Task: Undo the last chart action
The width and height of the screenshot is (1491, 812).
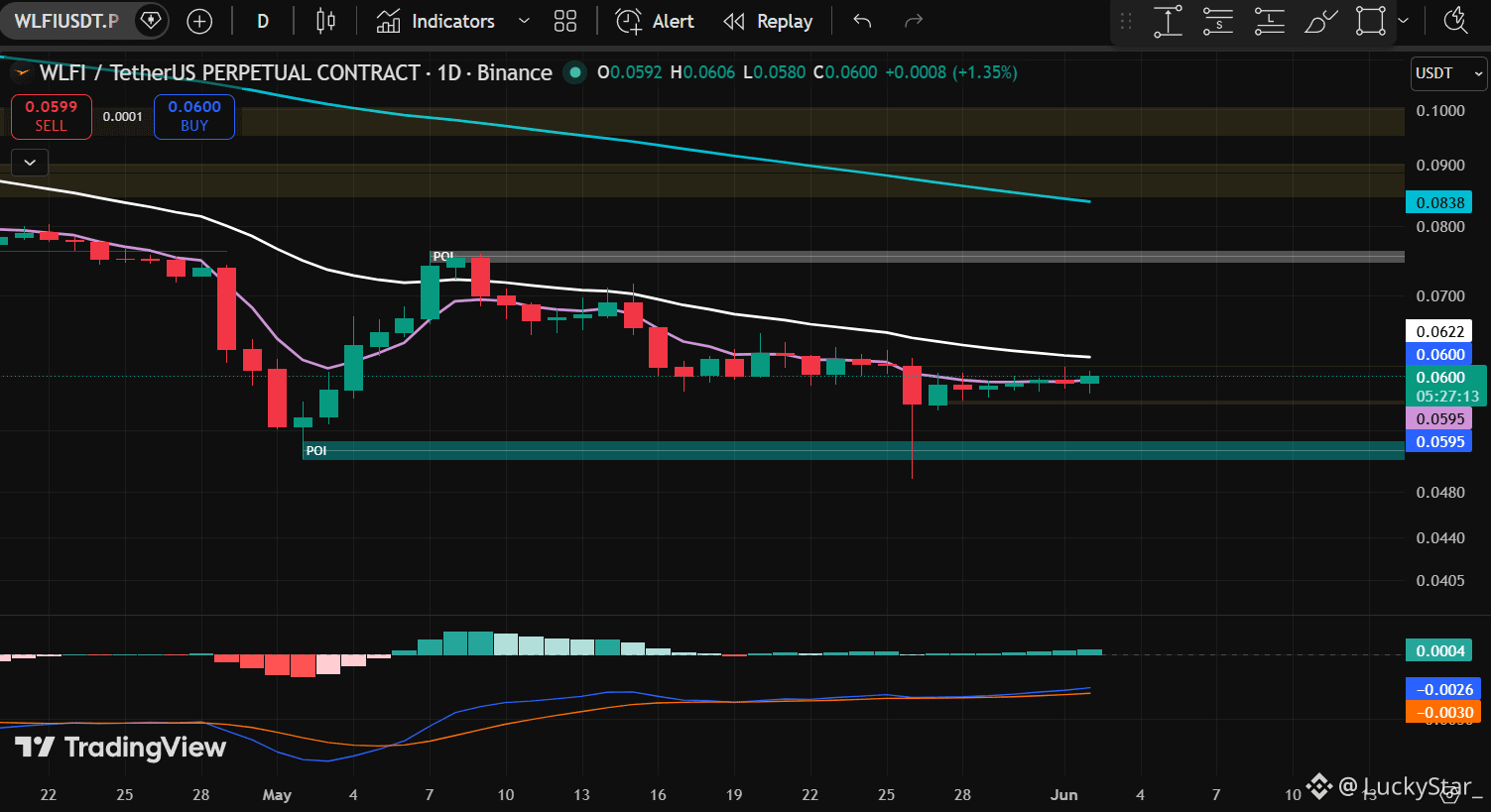Action: [x=862, y=21]
